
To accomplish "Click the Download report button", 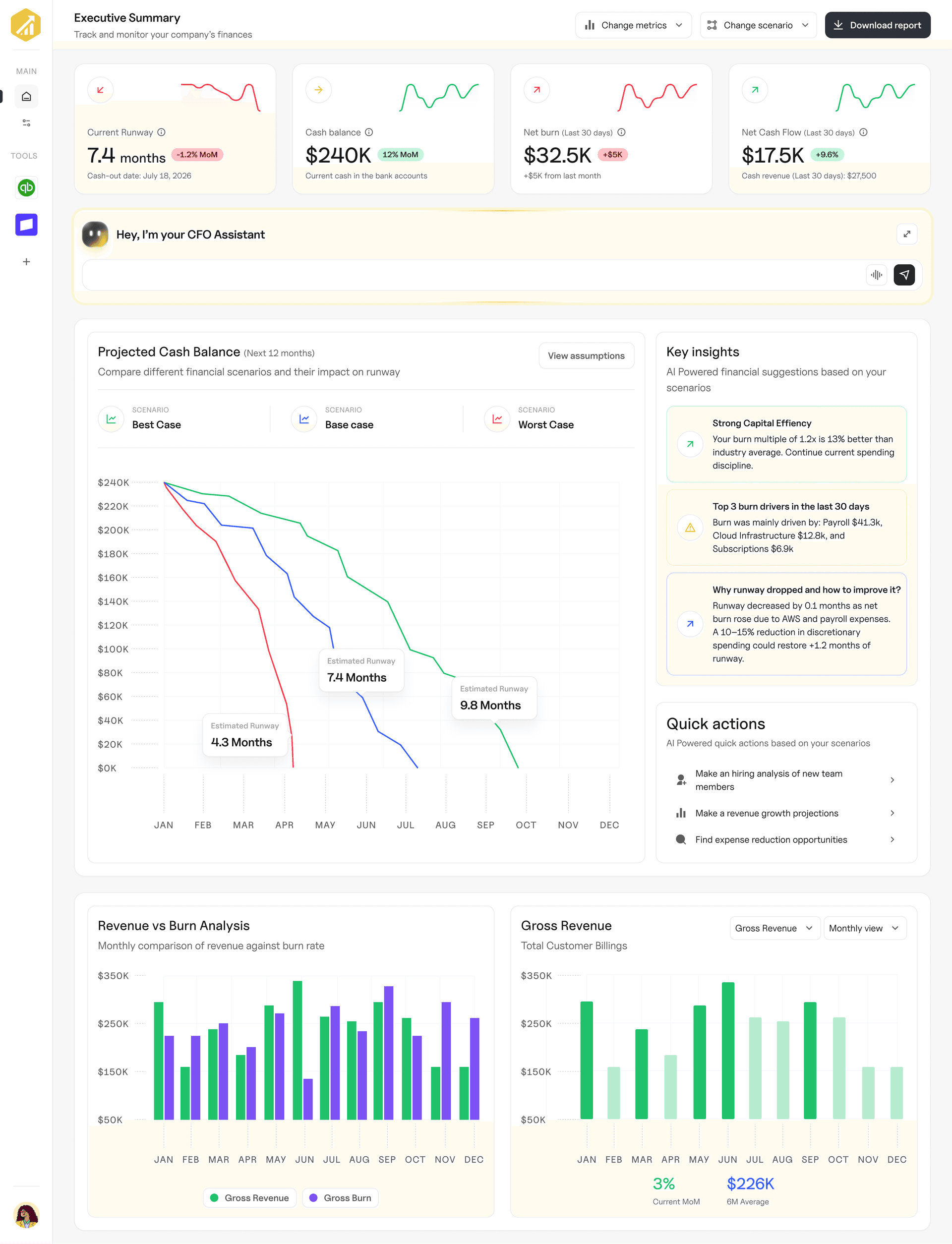I will click(x=877, y=25).
